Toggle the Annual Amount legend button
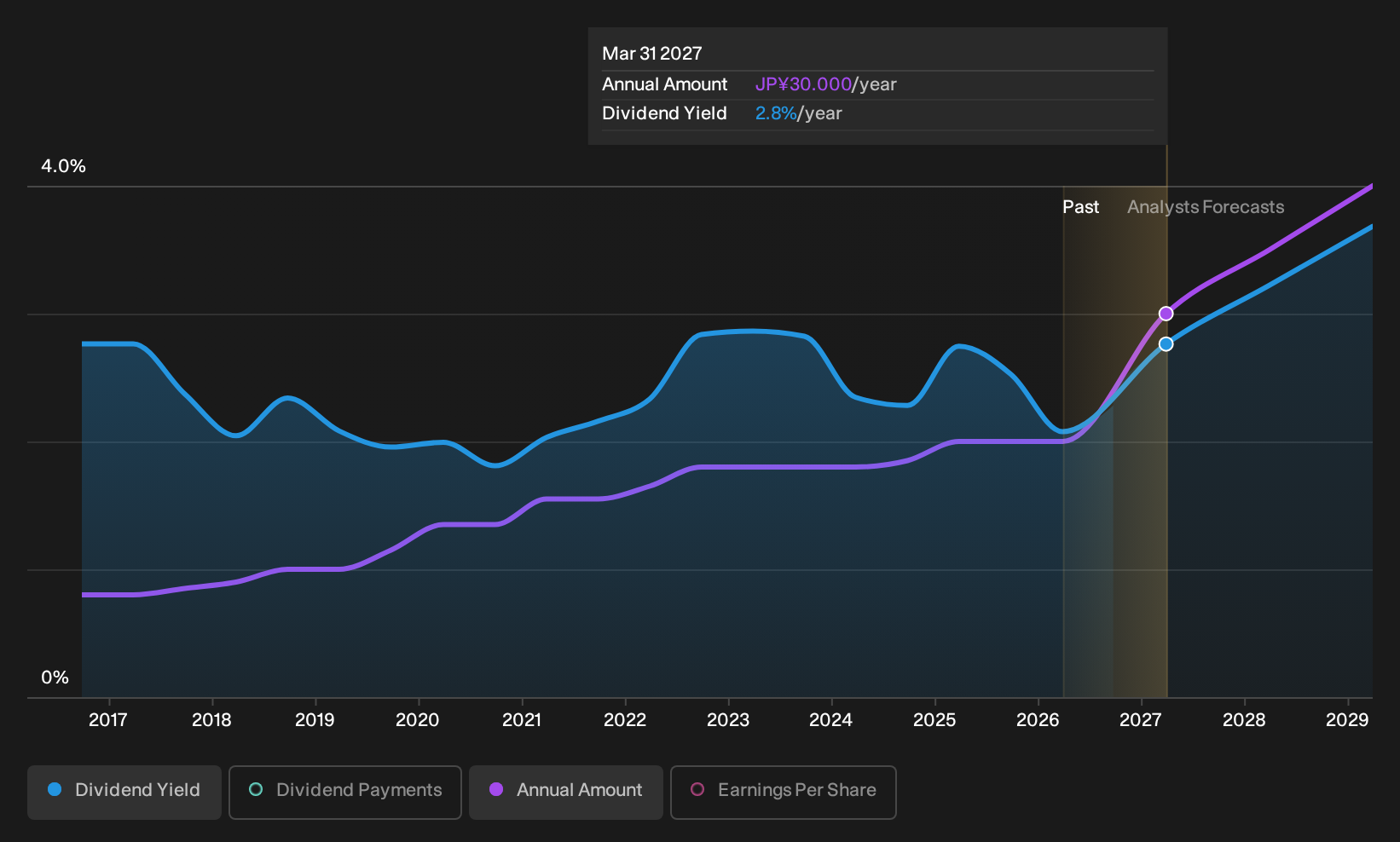This screenshot has width=1400, height=842. [x=566, y=793]
